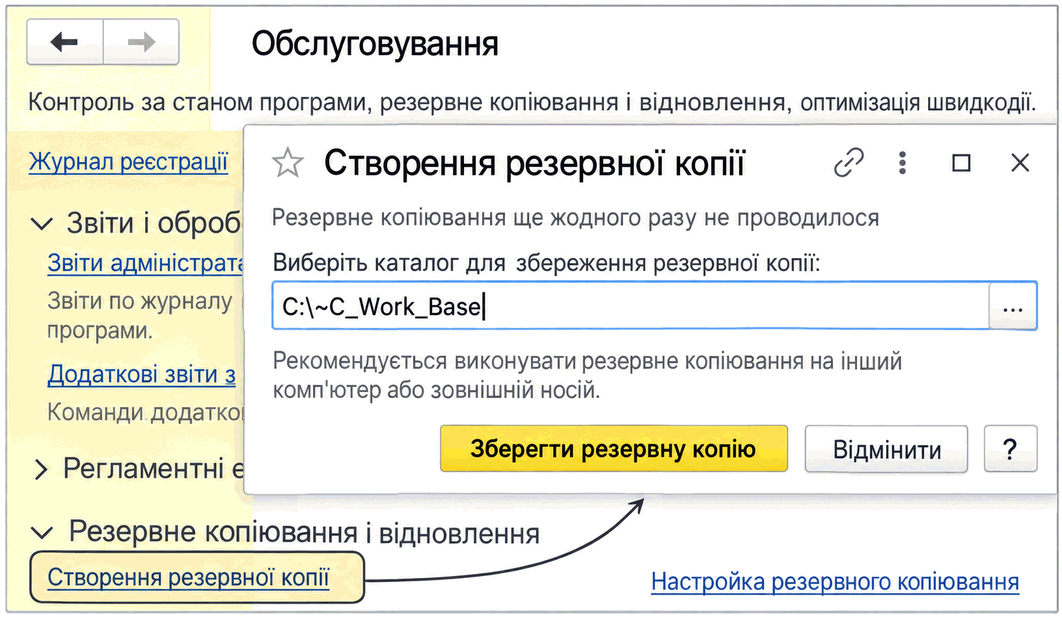Click the 'Рекомендується виконувати резервне копіювання' note
The width and height of the screenshot is (1062, 620).
coord(587,375)
